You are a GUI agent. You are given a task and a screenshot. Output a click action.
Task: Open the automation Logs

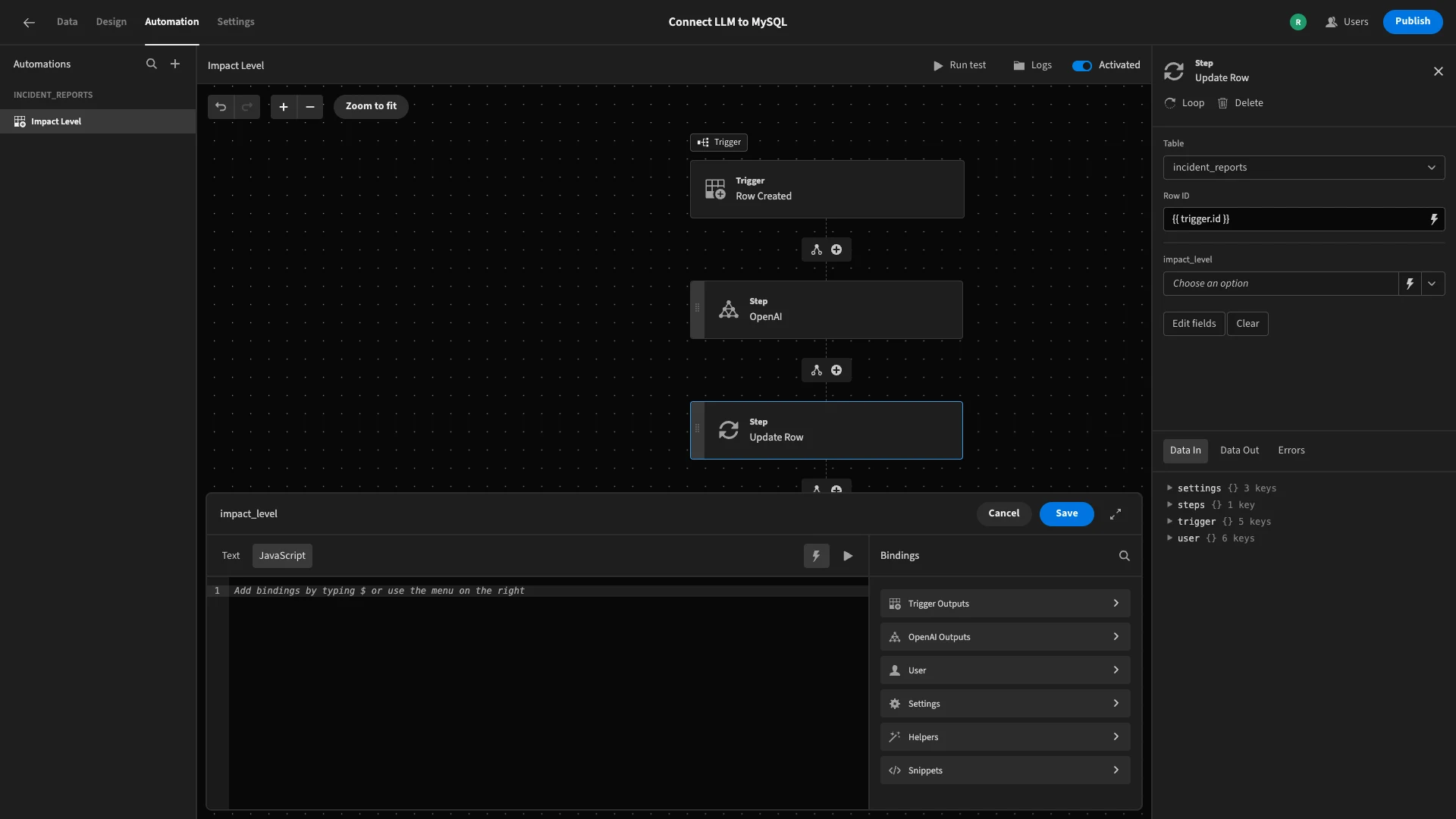point(1033,65)
